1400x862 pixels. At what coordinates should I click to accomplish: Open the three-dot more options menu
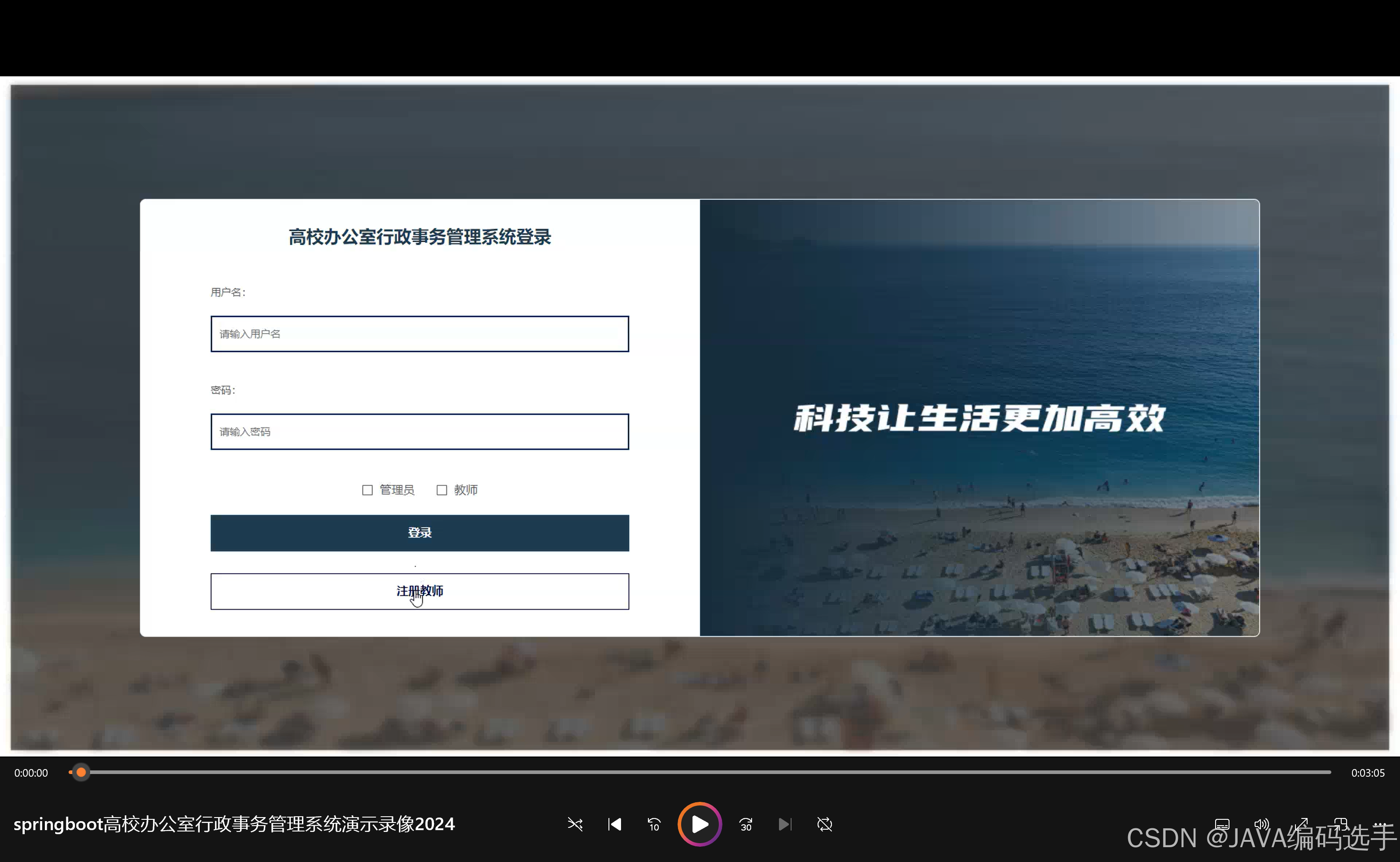(x=1381, y=824)
